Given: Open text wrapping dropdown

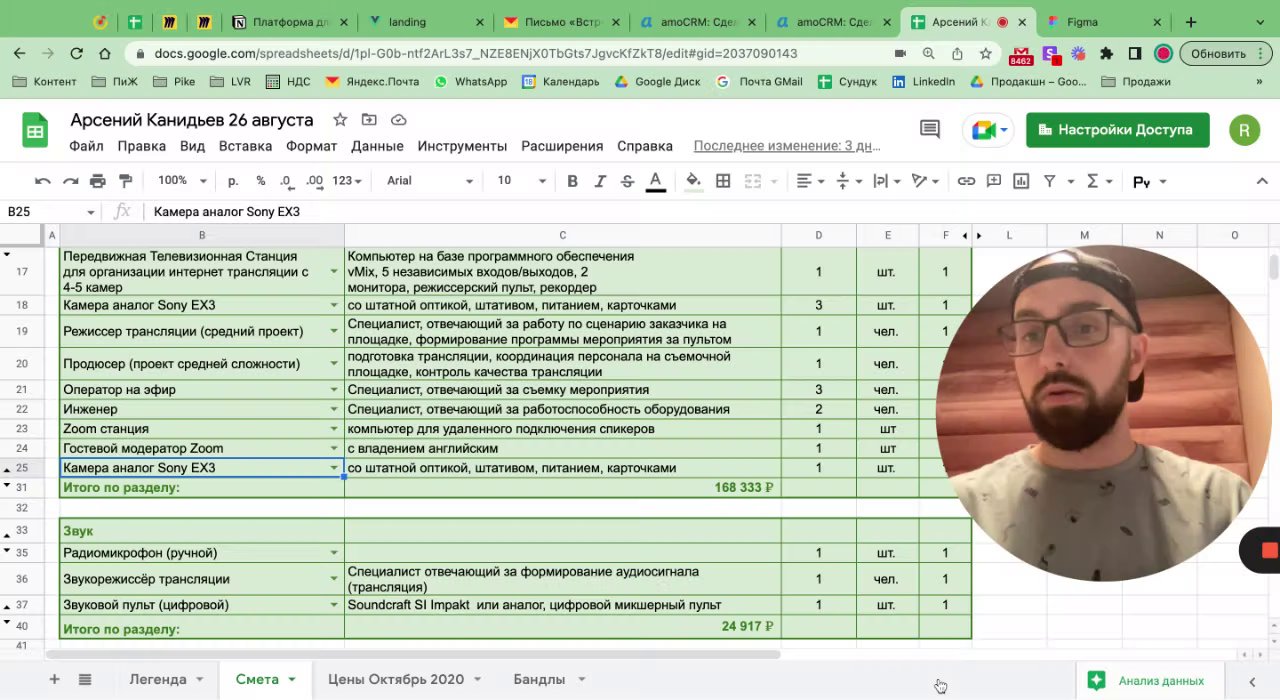Looking at the screenshot, I should coord(886,181).
